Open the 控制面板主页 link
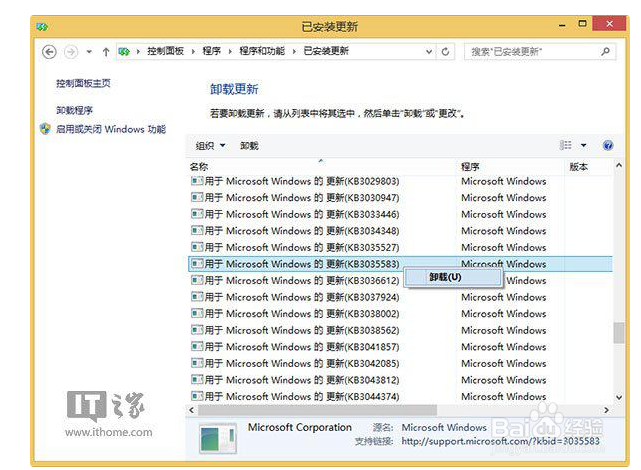The image size is (641, 470). coord(83,83)
